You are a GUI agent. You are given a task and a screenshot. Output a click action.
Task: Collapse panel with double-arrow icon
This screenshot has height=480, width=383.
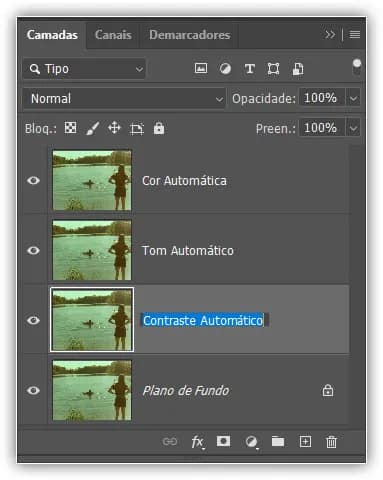(x=330, y=34)
